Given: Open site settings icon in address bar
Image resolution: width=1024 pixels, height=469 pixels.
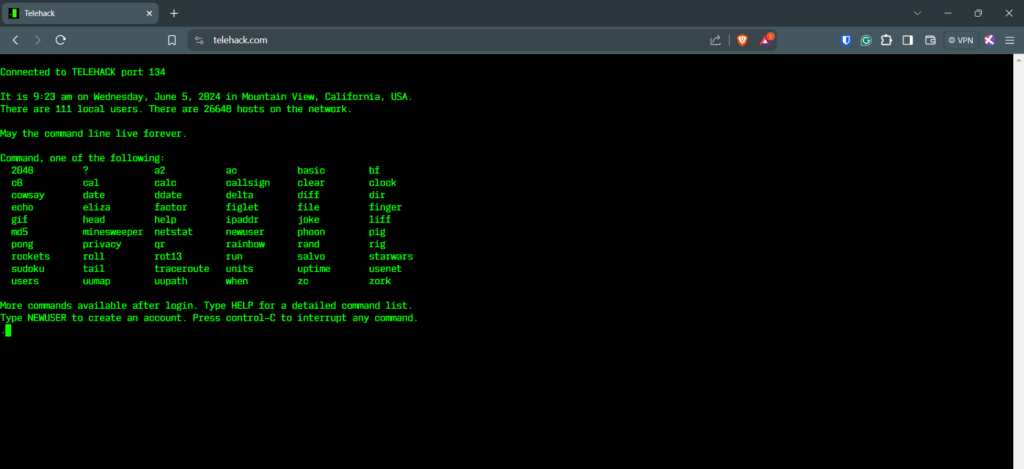Looking at the screenshot, I should tap(200, 40).
